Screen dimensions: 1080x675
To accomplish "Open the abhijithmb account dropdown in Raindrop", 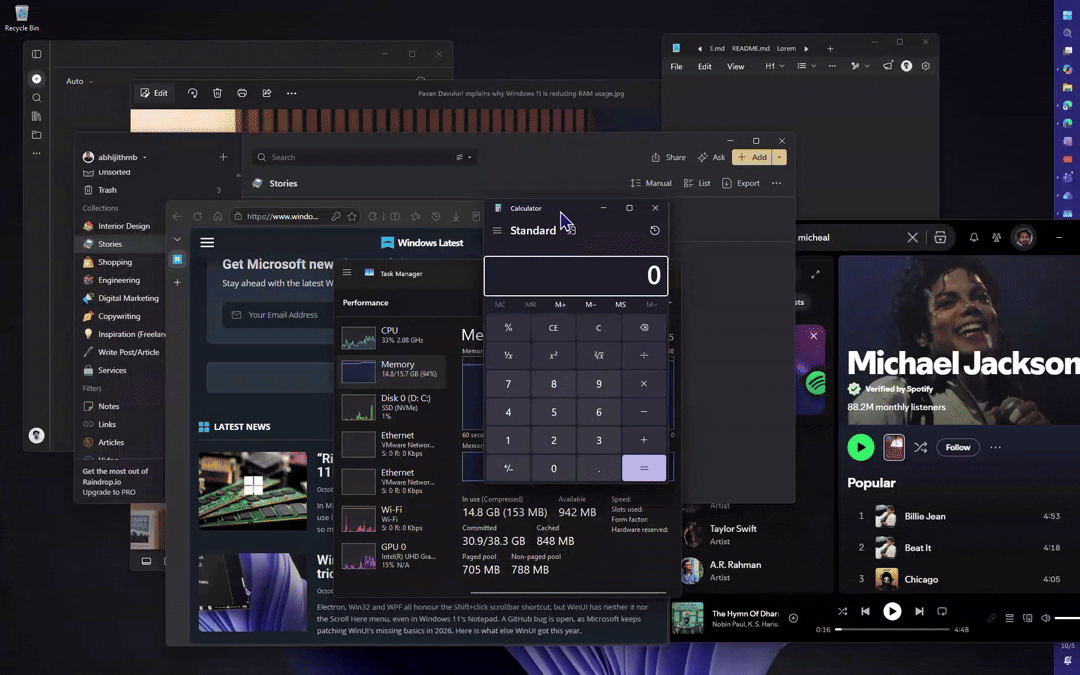I will [x=115, y=157].
